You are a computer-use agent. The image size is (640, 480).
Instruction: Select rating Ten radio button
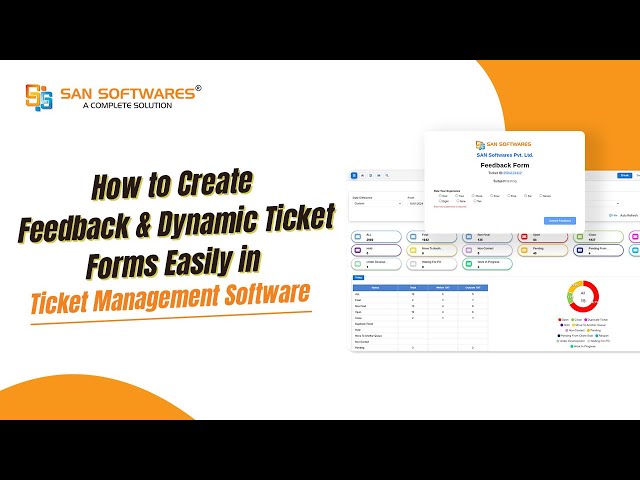point(475,201)
